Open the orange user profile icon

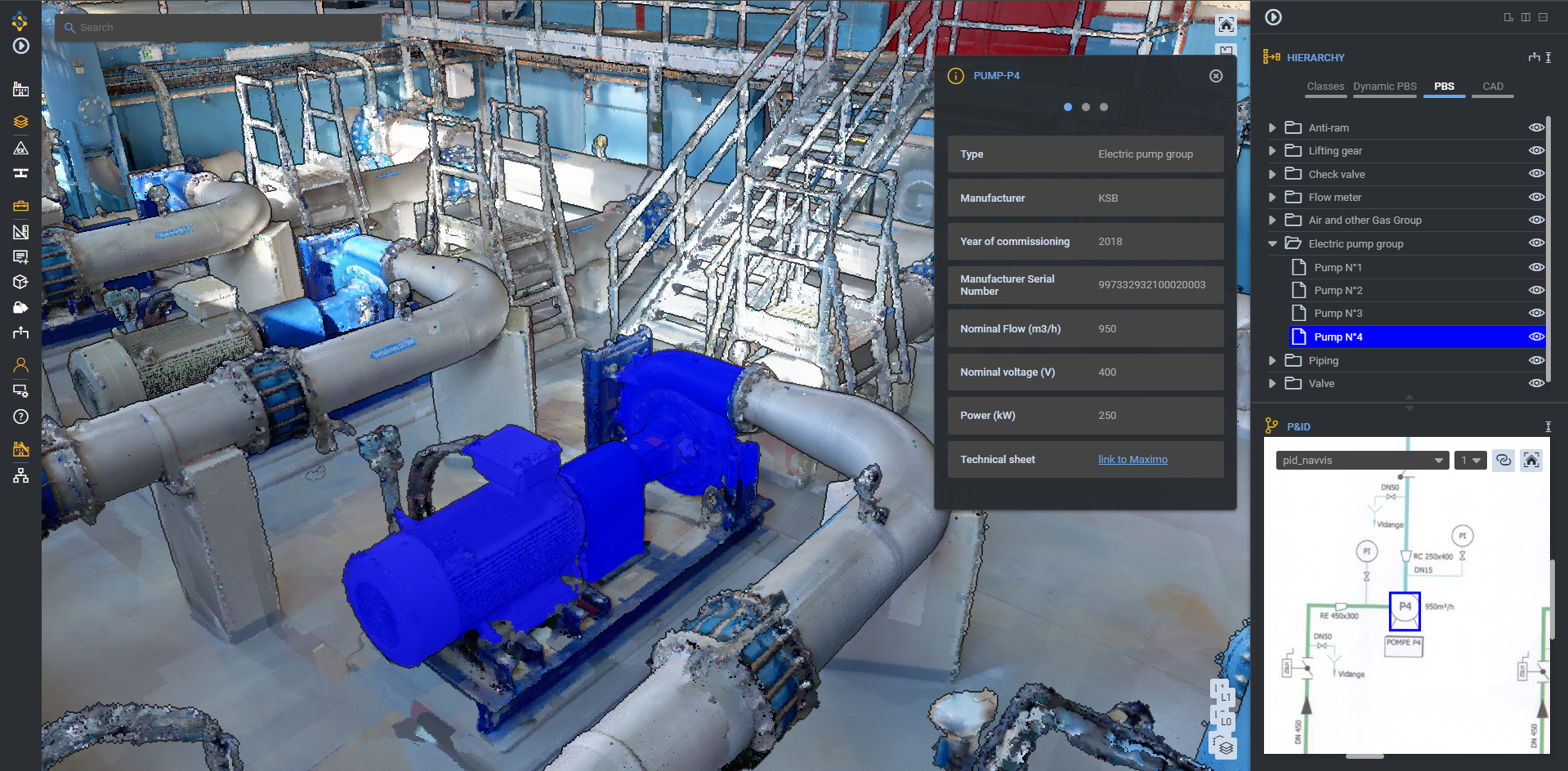[x=20, y=364]
